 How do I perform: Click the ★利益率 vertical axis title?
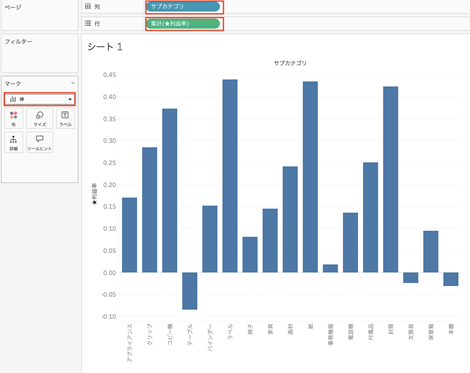[x=95, y=194]
